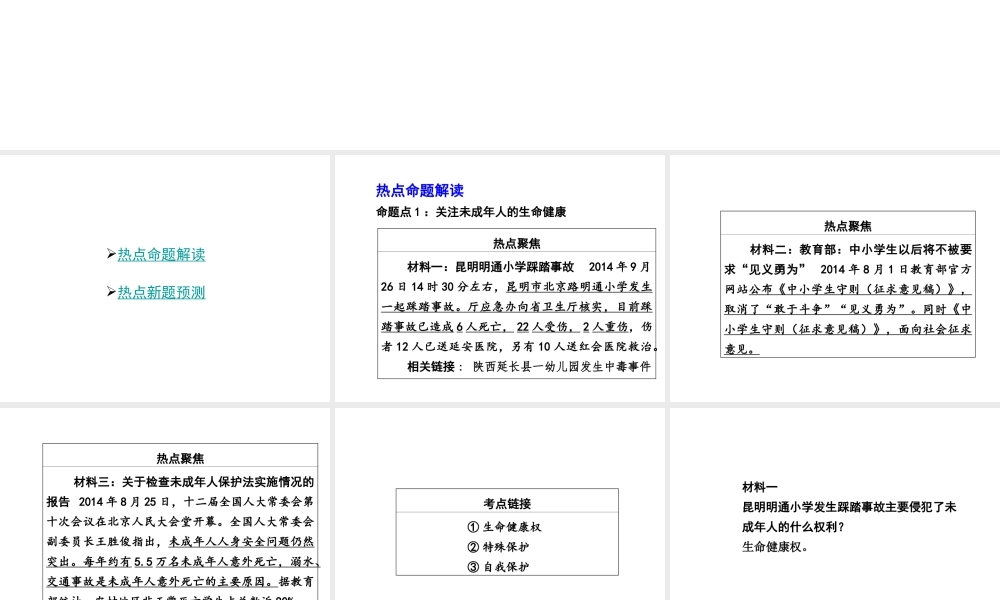
Task: Click the arrow bullet before 热点命题解读
Action: pos(111,254)
